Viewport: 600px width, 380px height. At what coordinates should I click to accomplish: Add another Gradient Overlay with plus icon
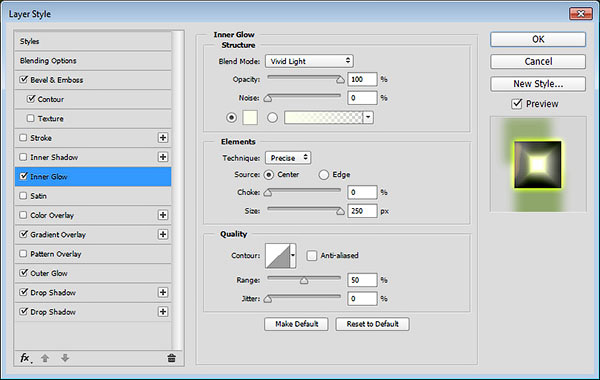click(163, 234)
